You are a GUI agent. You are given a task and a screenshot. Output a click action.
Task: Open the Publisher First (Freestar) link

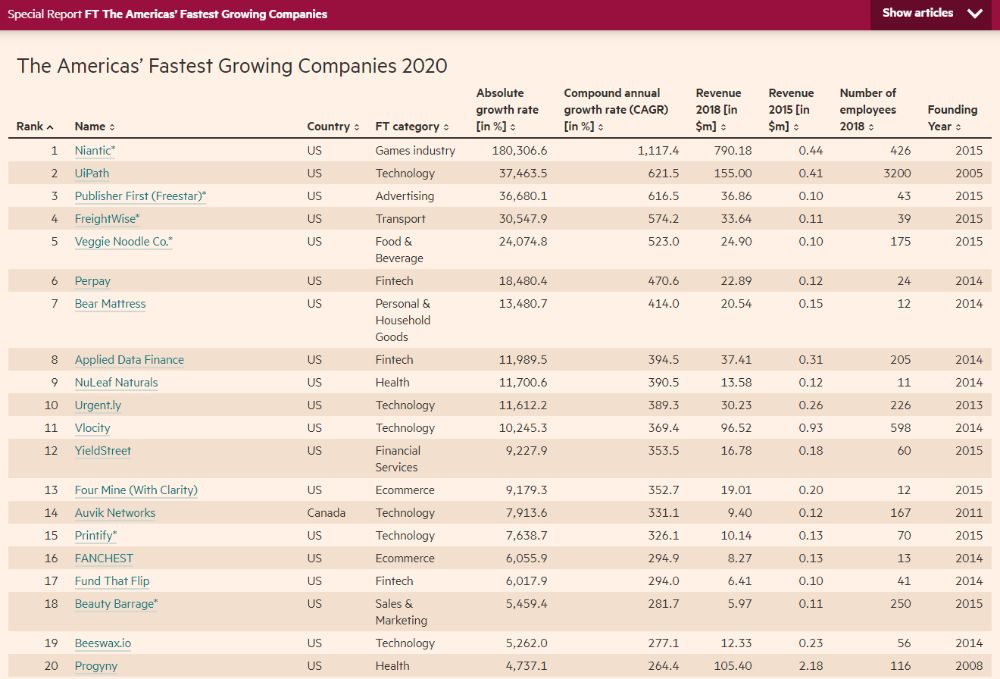[140, 196]
